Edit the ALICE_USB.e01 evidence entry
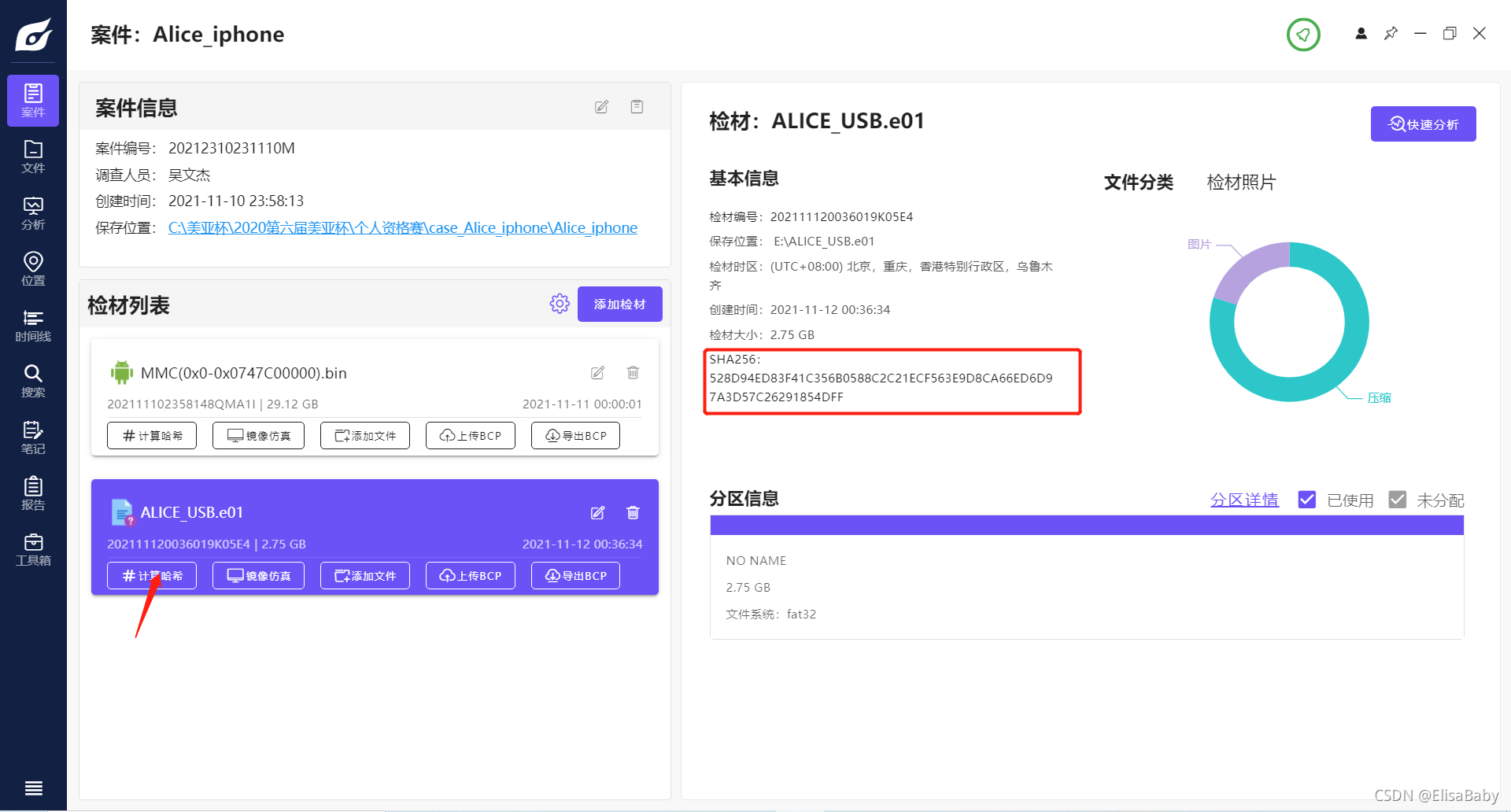The height and width of the screenshot is (812, 1511). click(x=598, y=513)
